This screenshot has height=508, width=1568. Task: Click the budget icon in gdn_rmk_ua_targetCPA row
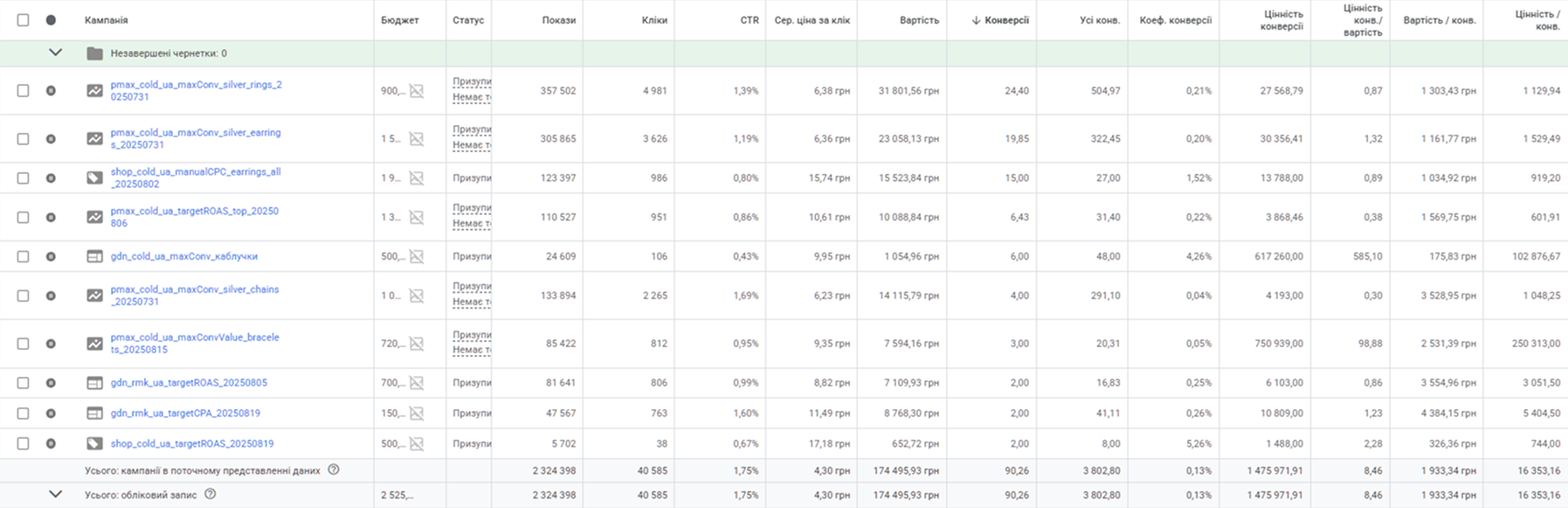[x=417, y=414]
